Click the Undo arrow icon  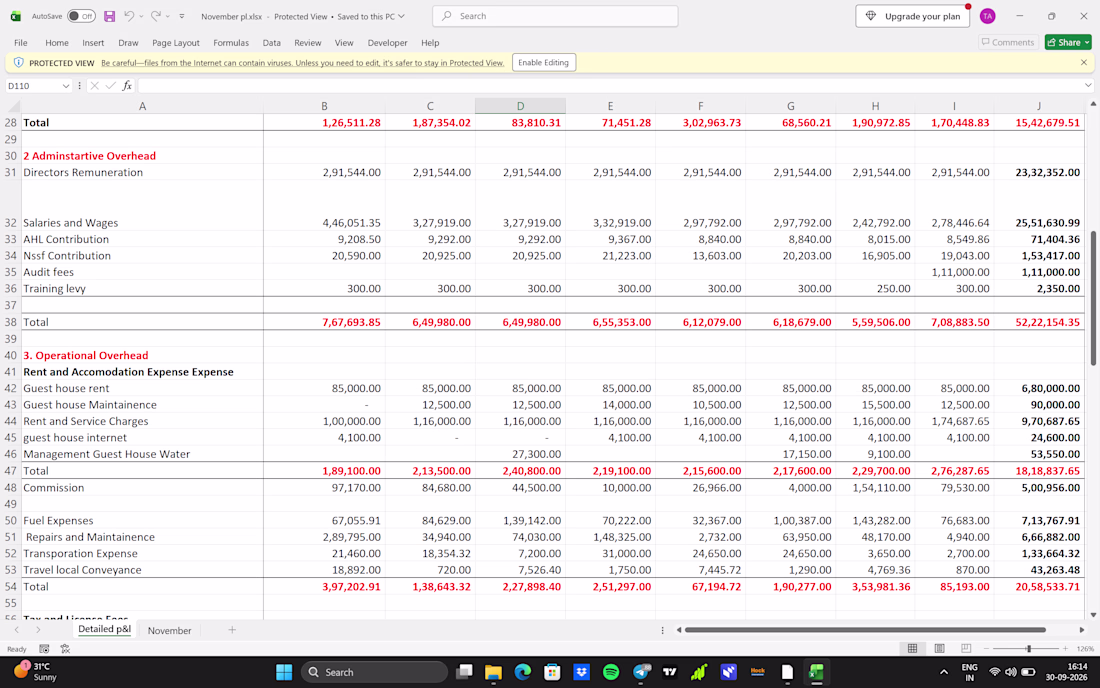tap(128, 16)
